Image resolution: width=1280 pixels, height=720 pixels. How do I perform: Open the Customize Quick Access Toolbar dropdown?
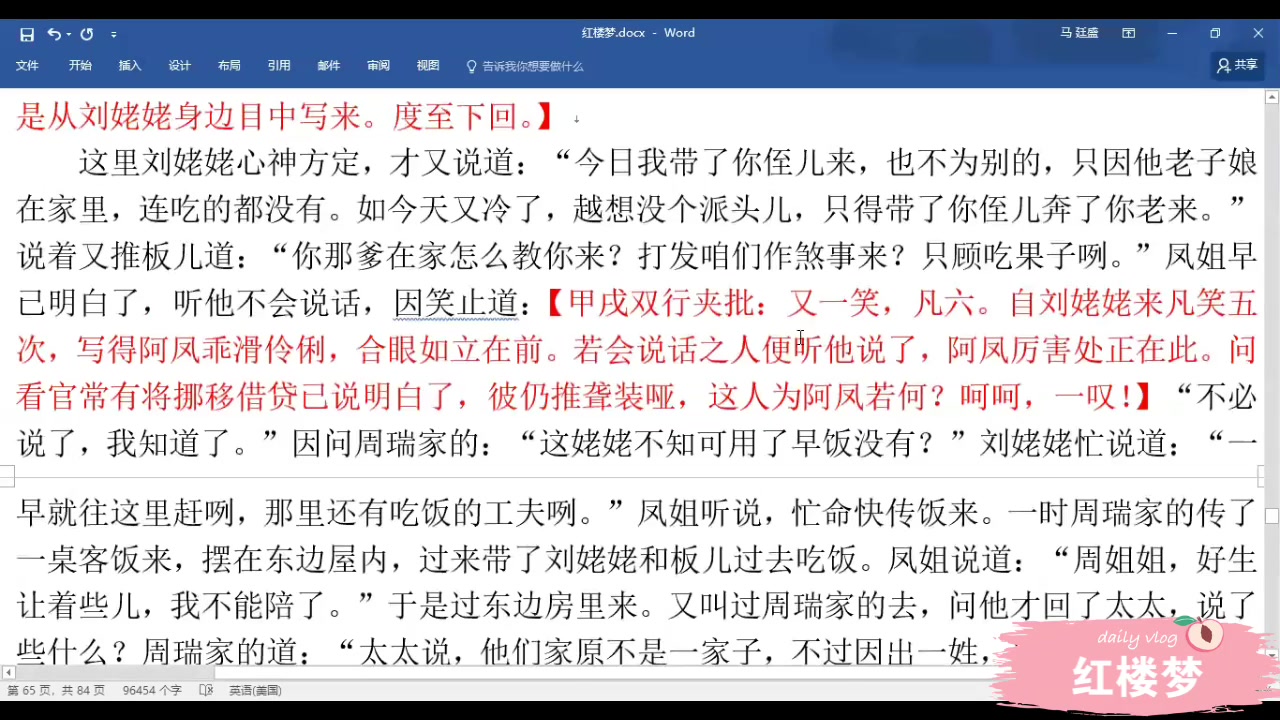click(113, 34)
